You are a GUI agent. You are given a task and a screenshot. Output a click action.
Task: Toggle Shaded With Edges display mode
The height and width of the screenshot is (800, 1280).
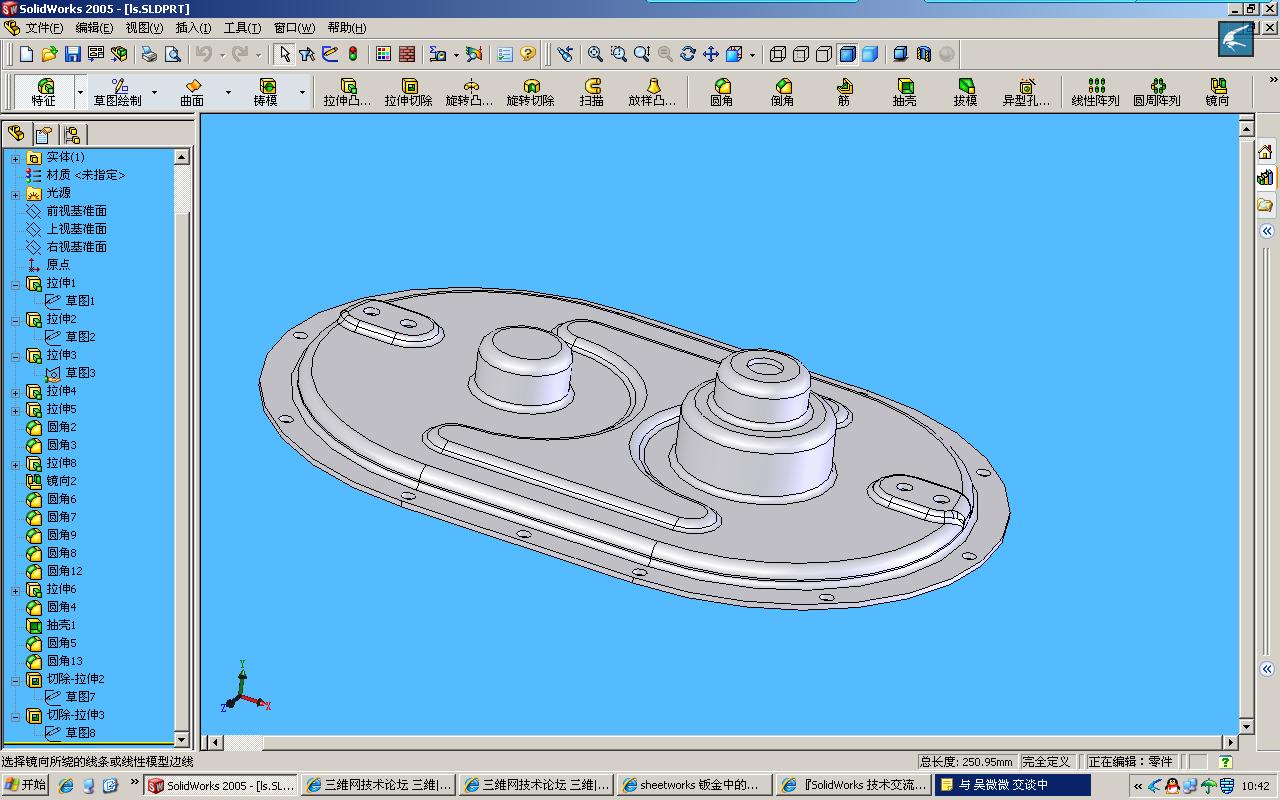(847, 54)
